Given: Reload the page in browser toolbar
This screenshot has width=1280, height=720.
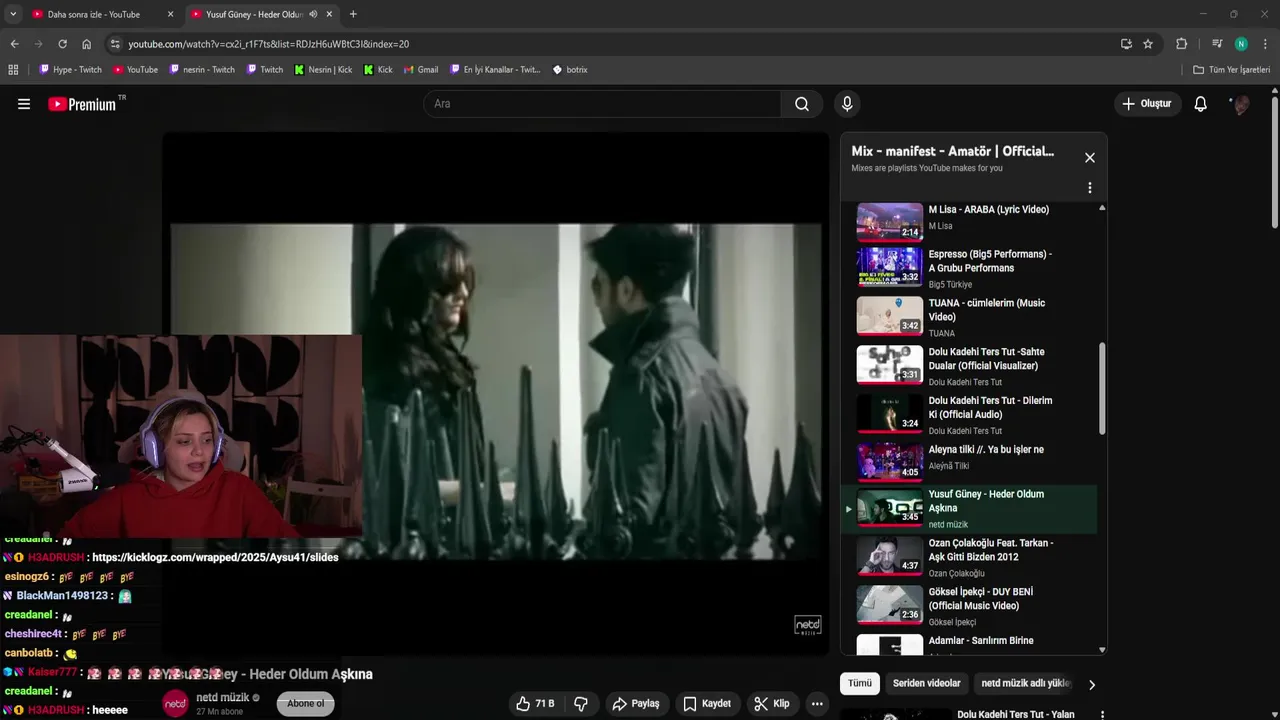Looking at the screenshot, I should (62, 44).
